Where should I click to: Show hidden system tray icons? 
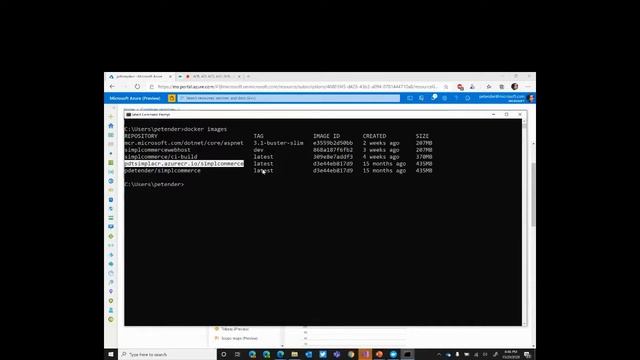439,354
